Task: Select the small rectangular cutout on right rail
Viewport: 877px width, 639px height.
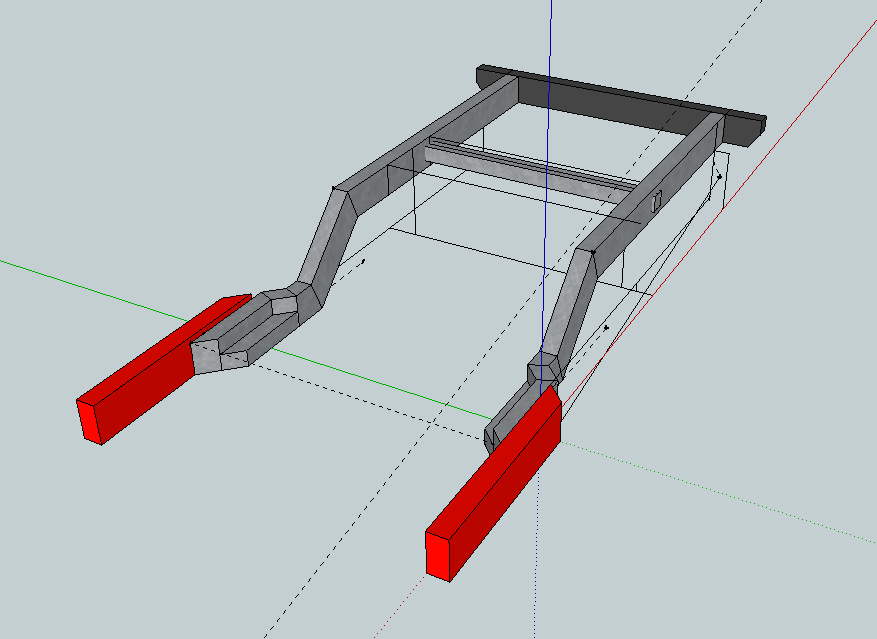Action: pos(656,201)
